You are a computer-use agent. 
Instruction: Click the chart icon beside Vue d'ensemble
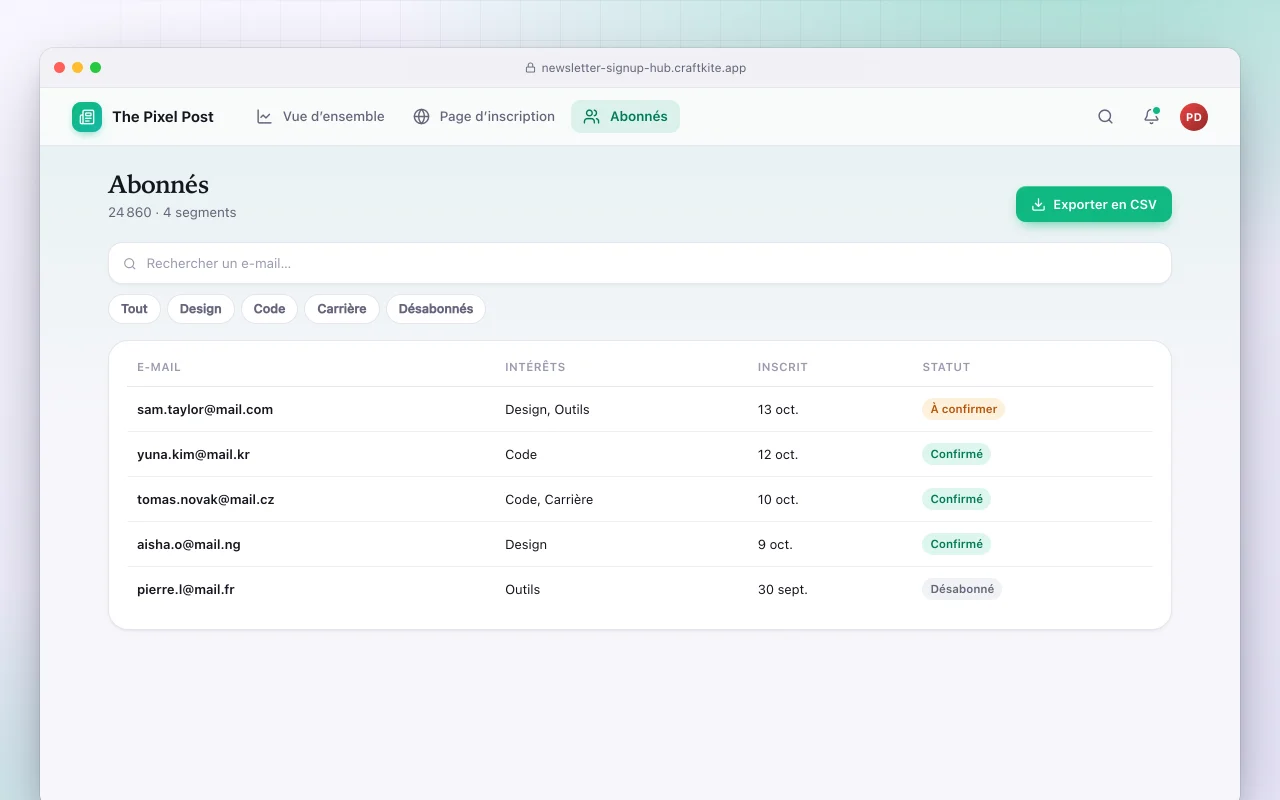tap(264, 117)
